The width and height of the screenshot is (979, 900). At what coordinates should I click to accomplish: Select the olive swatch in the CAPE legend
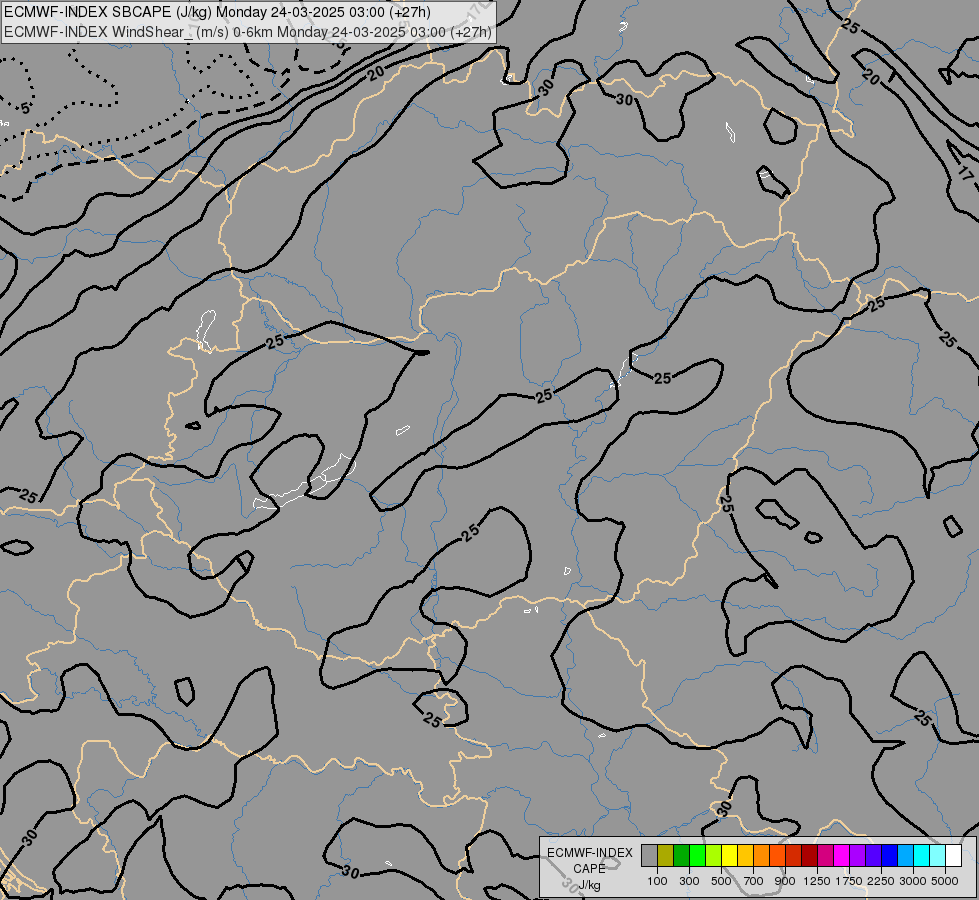tap(666, 856)
